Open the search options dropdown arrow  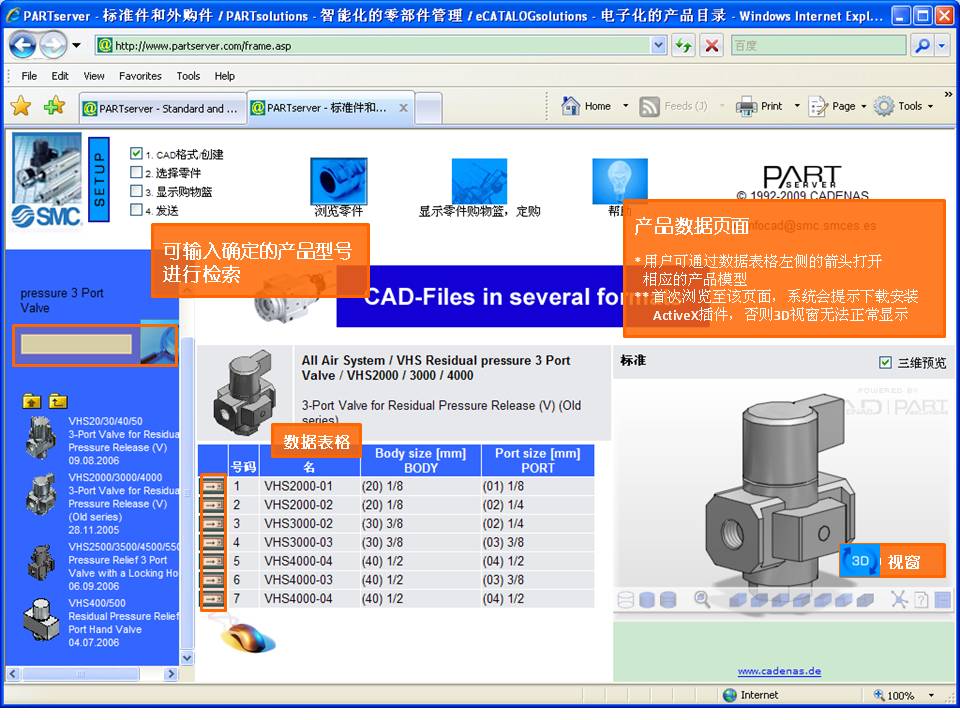(x=942, y=45)
